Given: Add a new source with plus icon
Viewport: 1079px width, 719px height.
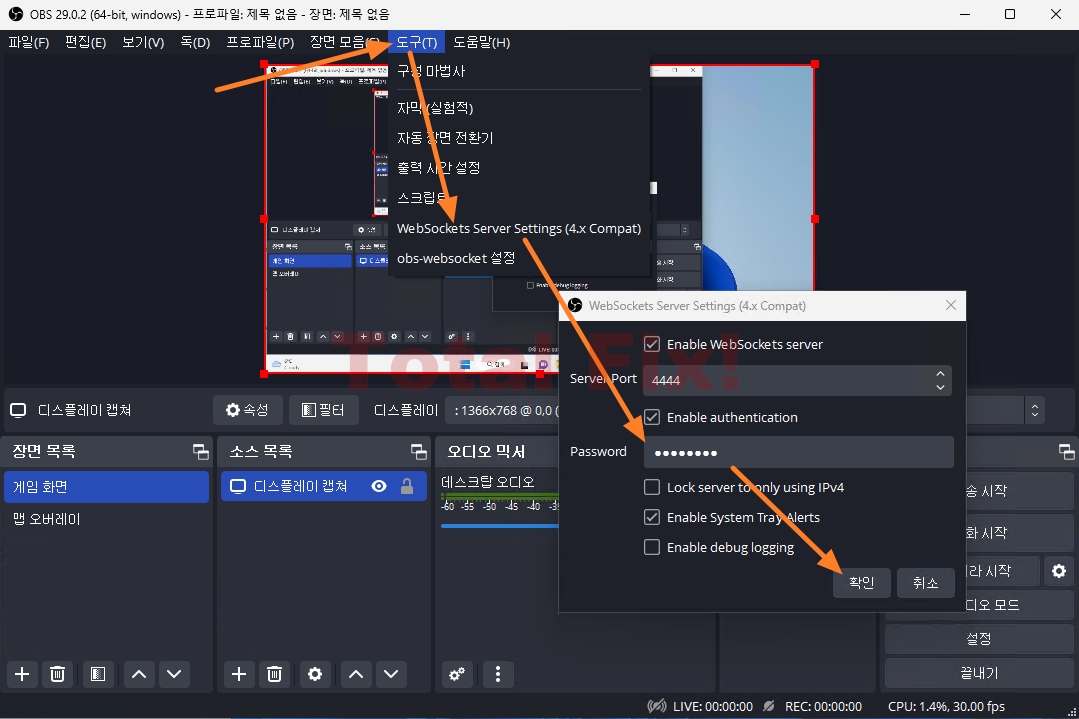Looking at the screenshot, I should tap(239, 674).
